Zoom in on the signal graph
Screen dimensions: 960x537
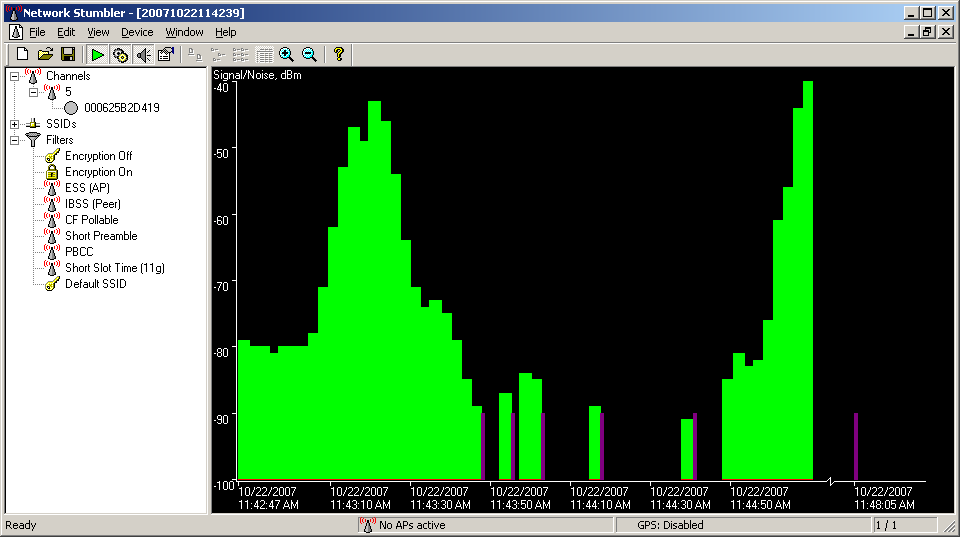287,54
